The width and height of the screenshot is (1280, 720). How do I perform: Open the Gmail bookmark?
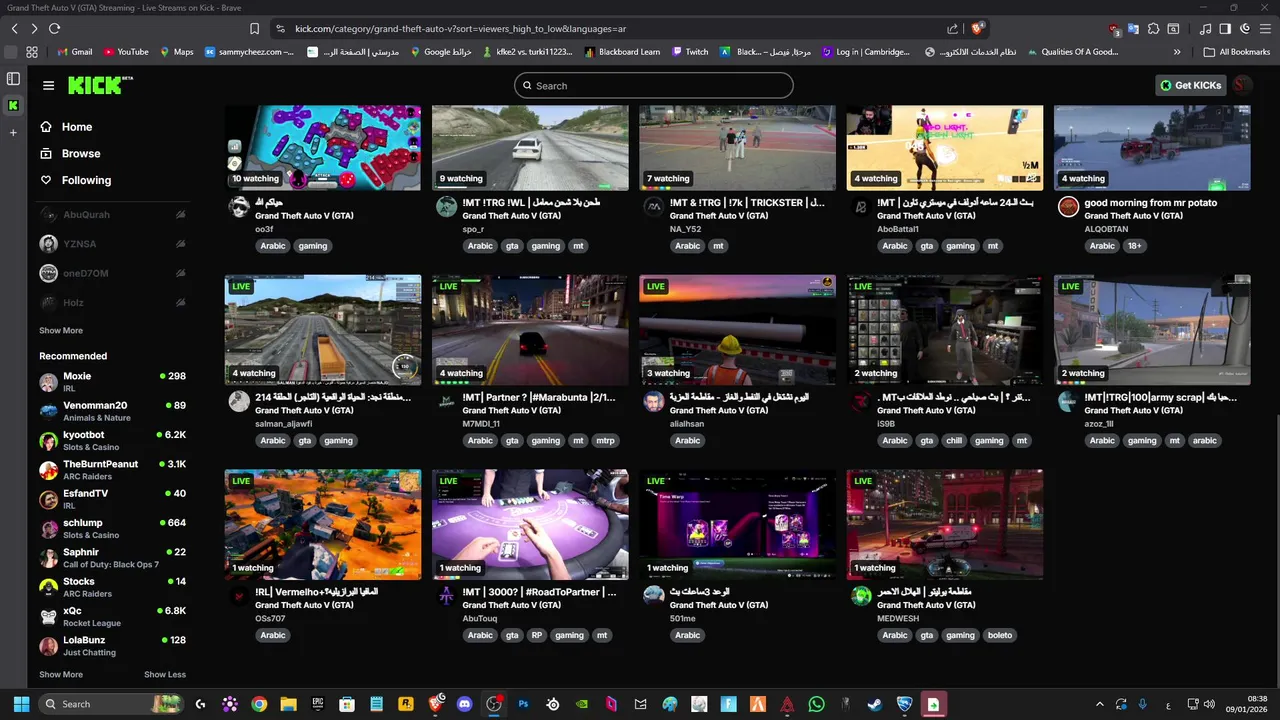[x=75, y=52]
